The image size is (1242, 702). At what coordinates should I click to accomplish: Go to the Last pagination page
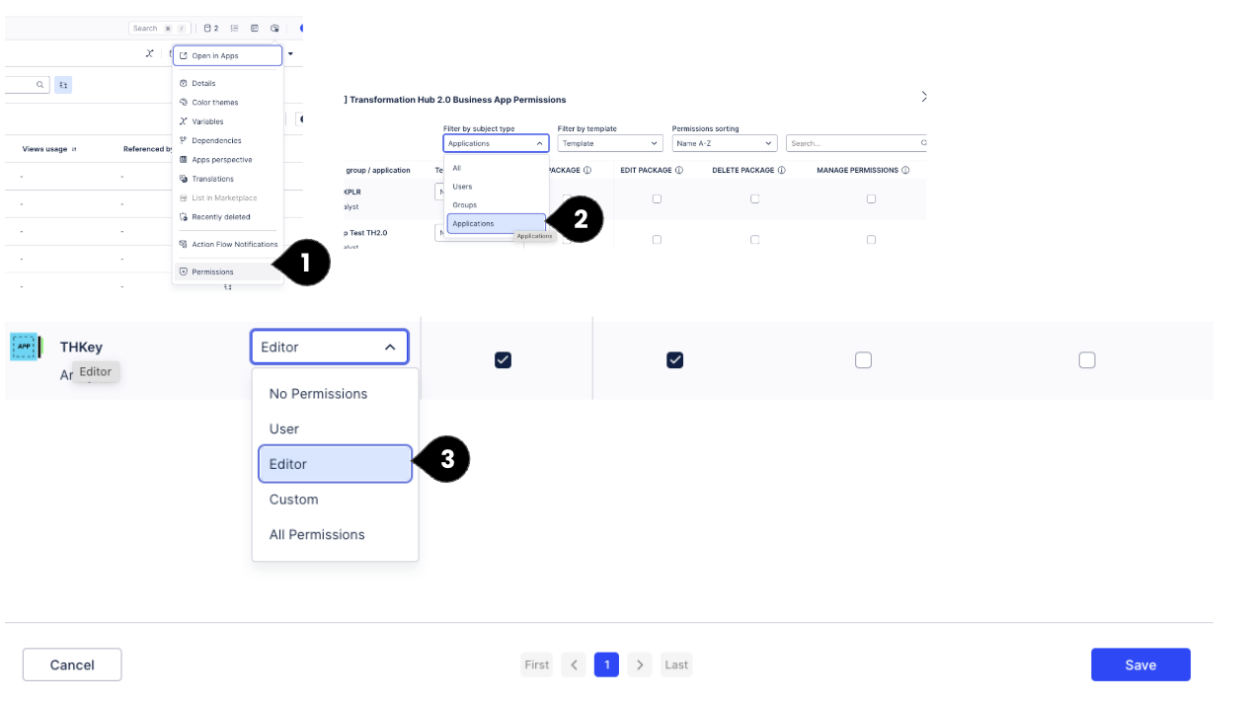tap(677, 665)
